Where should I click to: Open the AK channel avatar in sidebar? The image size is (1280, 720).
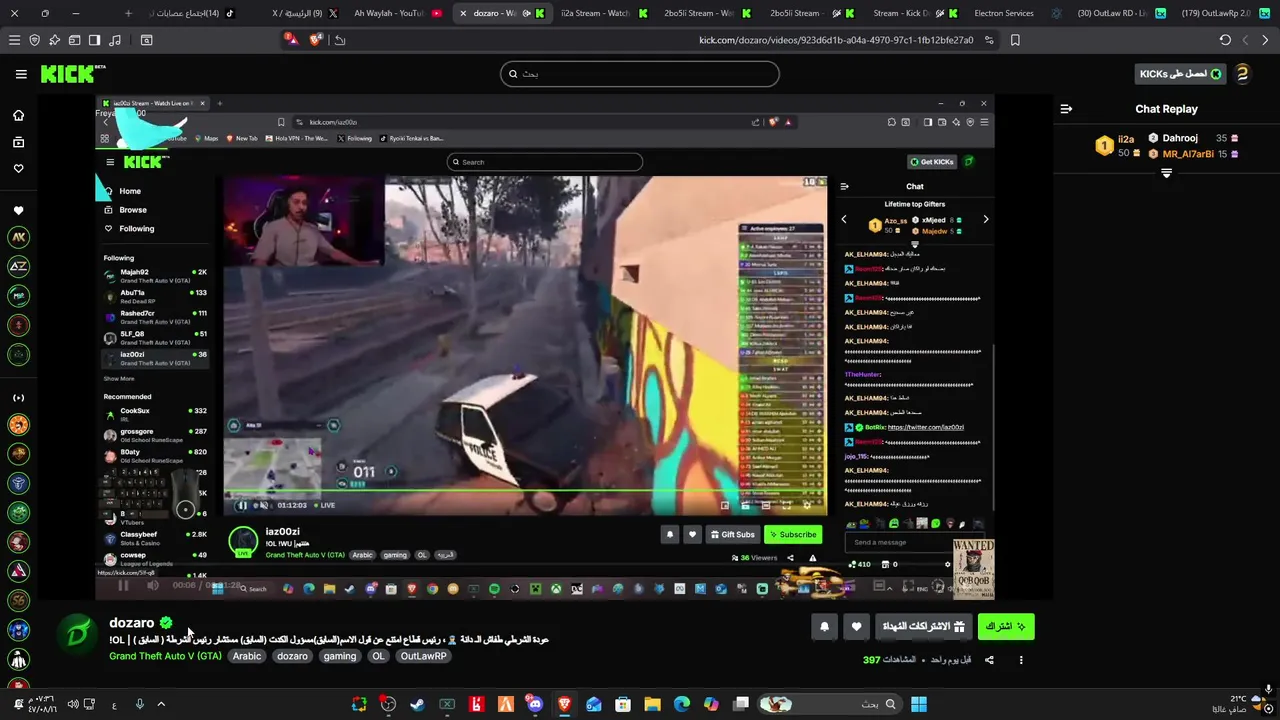click(x=18, y=238)
